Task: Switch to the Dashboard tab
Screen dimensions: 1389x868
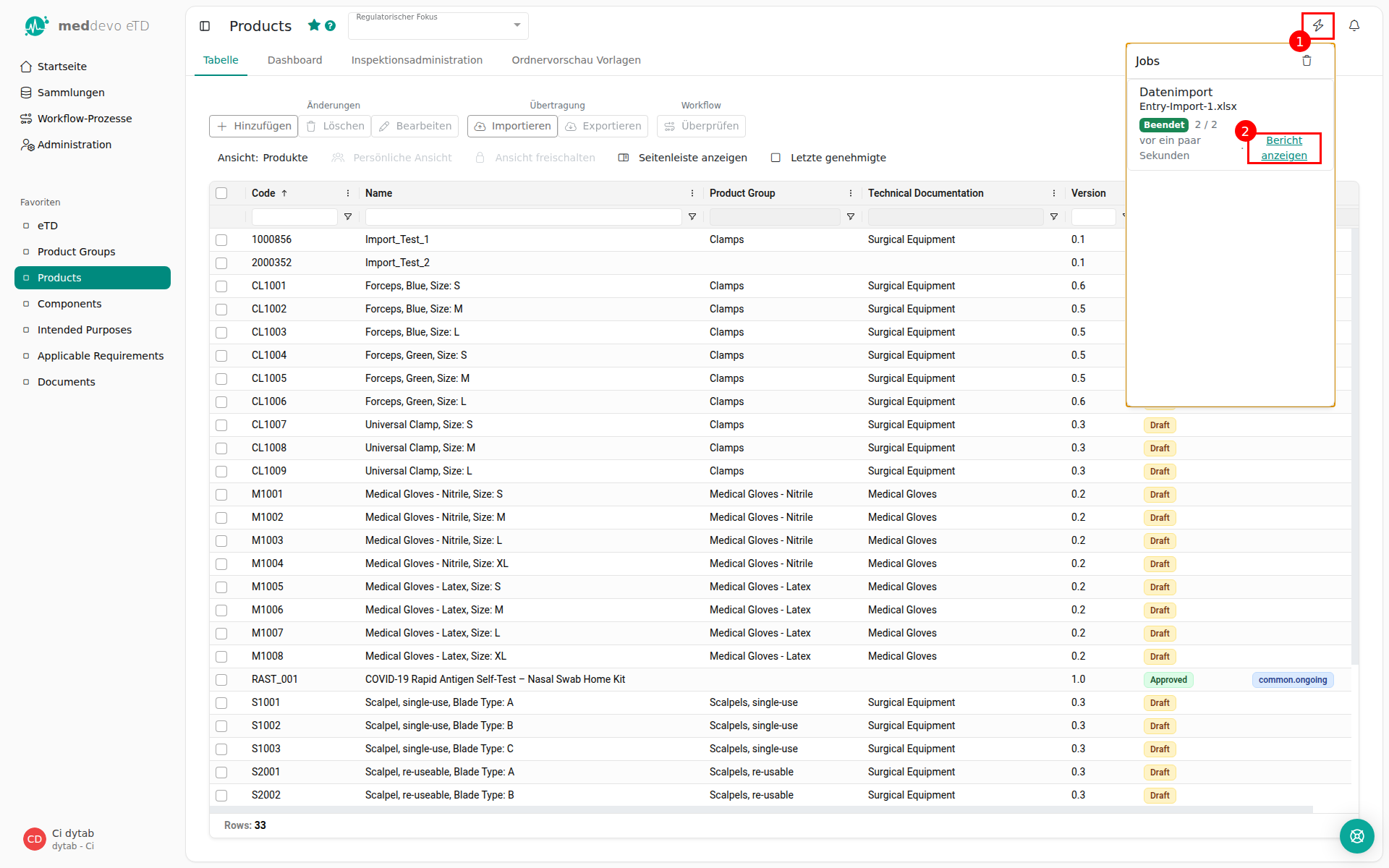Action: (x=294, y=60)
